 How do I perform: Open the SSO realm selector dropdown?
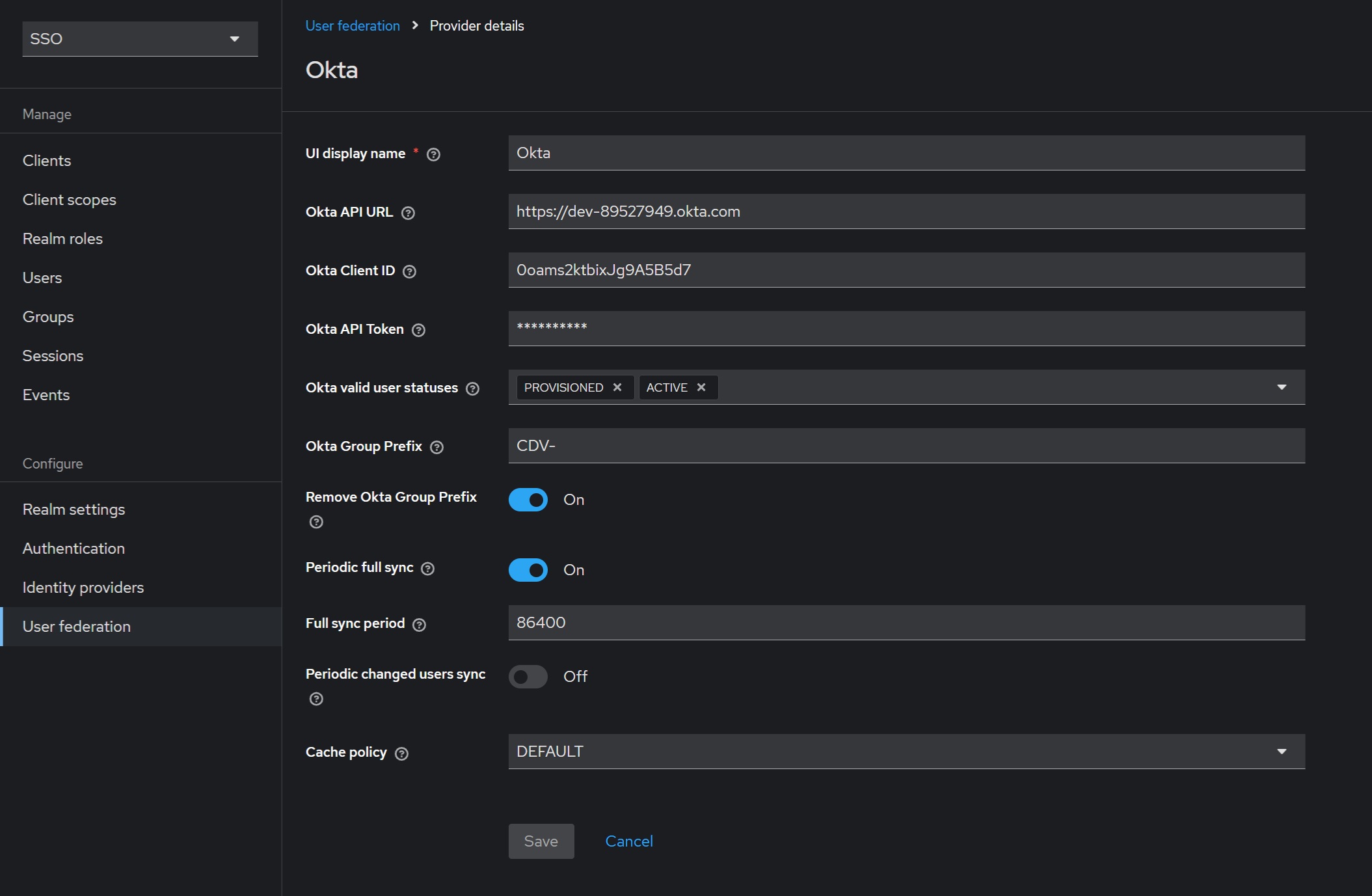140,39
